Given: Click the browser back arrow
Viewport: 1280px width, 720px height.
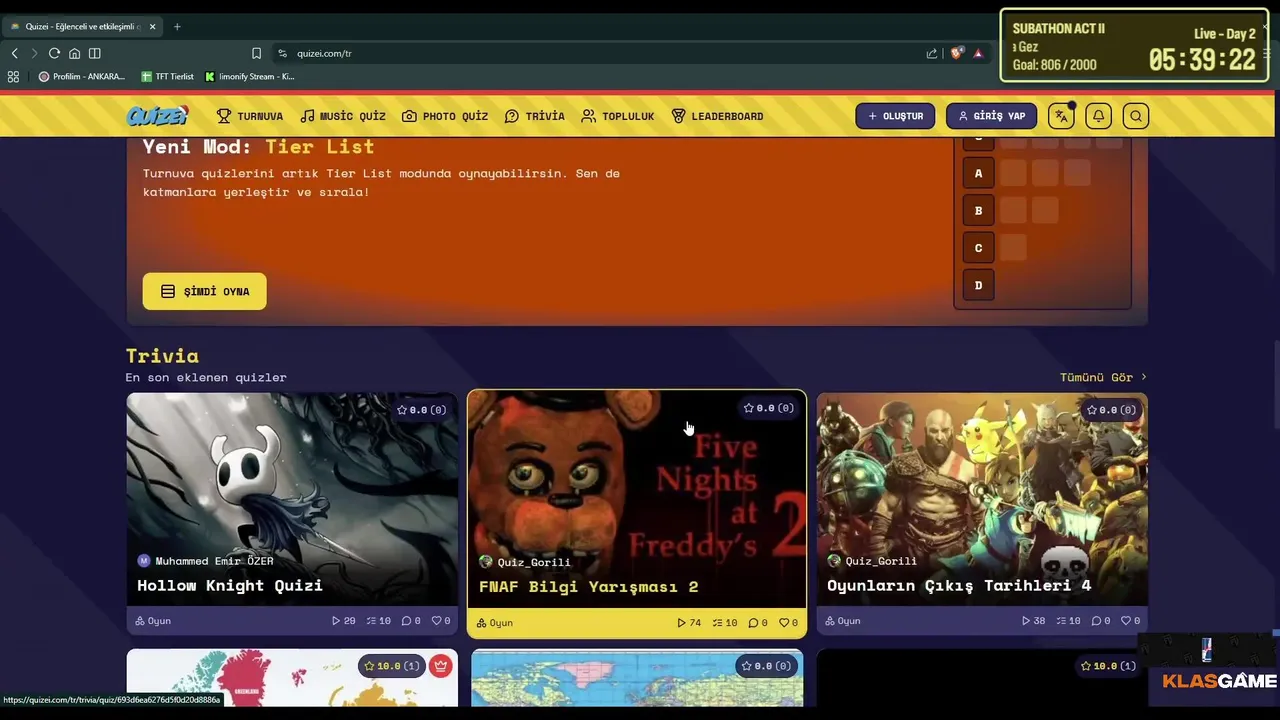Looking at the screenshot, I should tap(15, 53).
